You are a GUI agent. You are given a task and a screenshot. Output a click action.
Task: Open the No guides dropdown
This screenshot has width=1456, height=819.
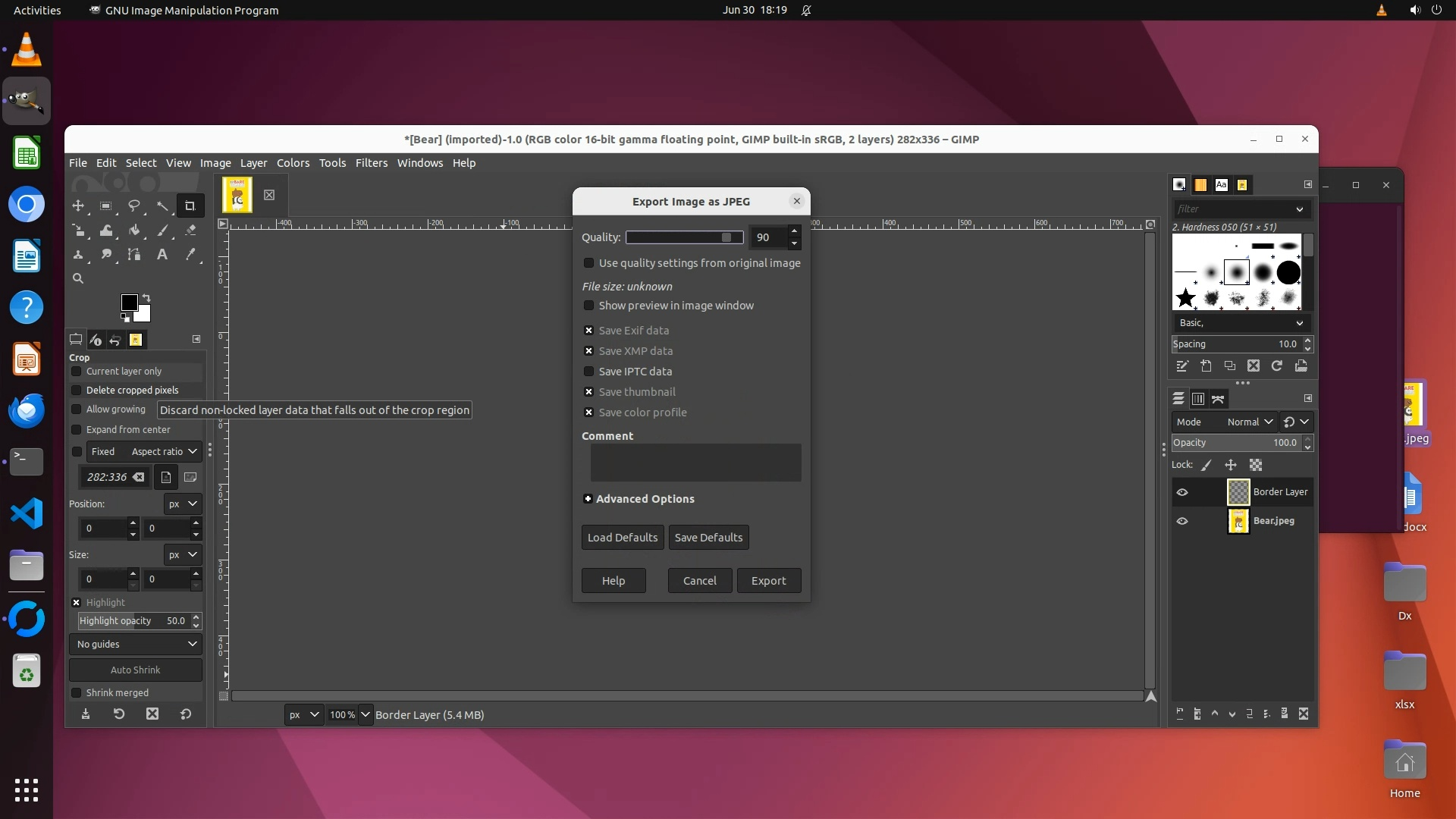point(136,644)
